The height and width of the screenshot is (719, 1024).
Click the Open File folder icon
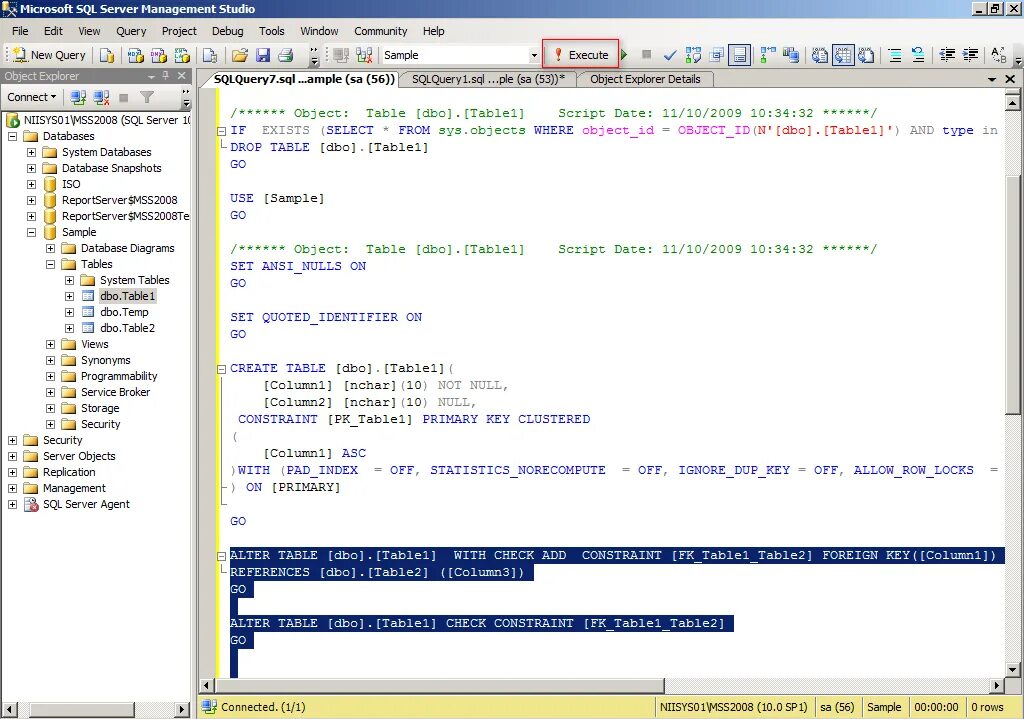point(240,56)
